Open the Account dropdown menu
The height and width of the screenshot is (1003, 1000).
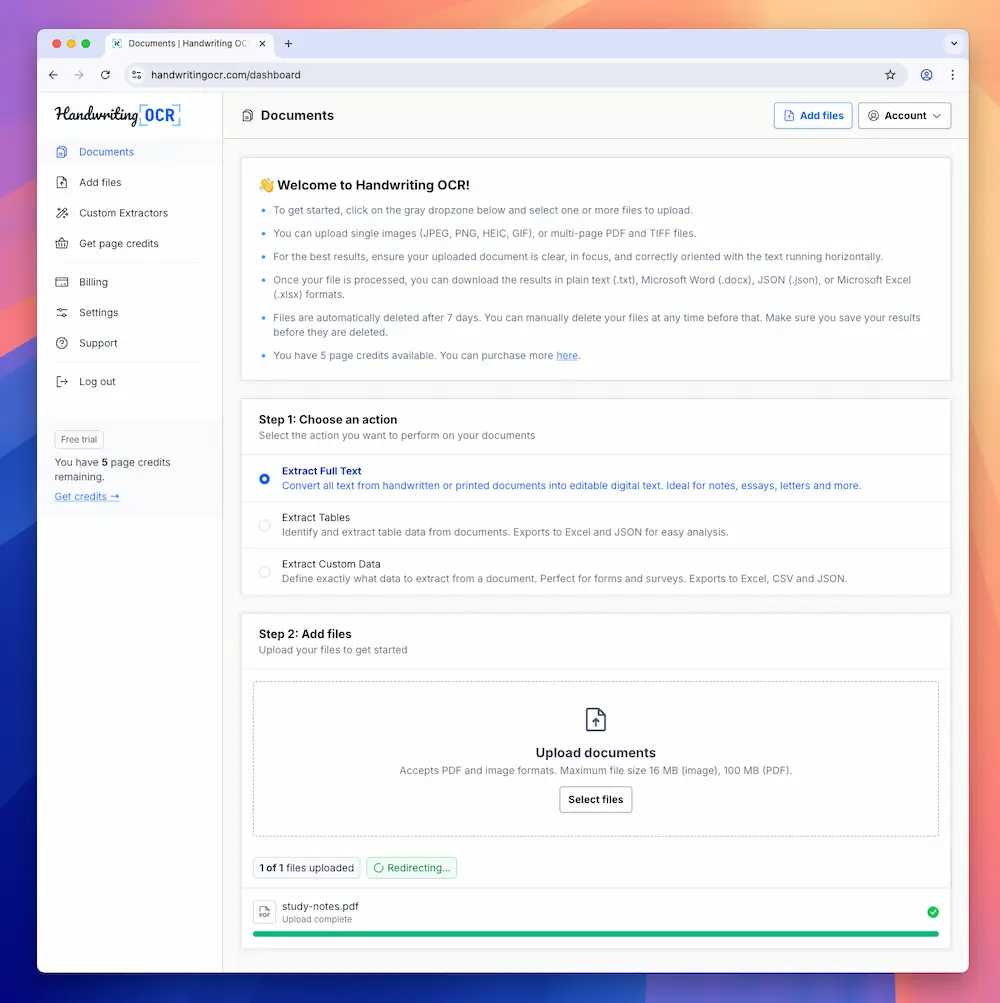904,116
